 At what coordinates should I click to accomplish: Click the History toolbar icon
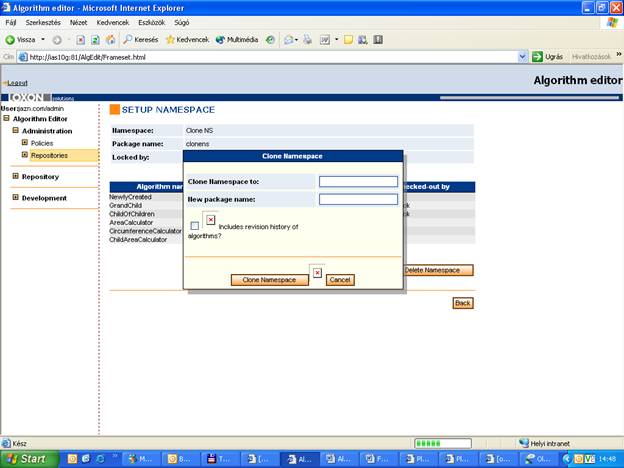point(270,40)
